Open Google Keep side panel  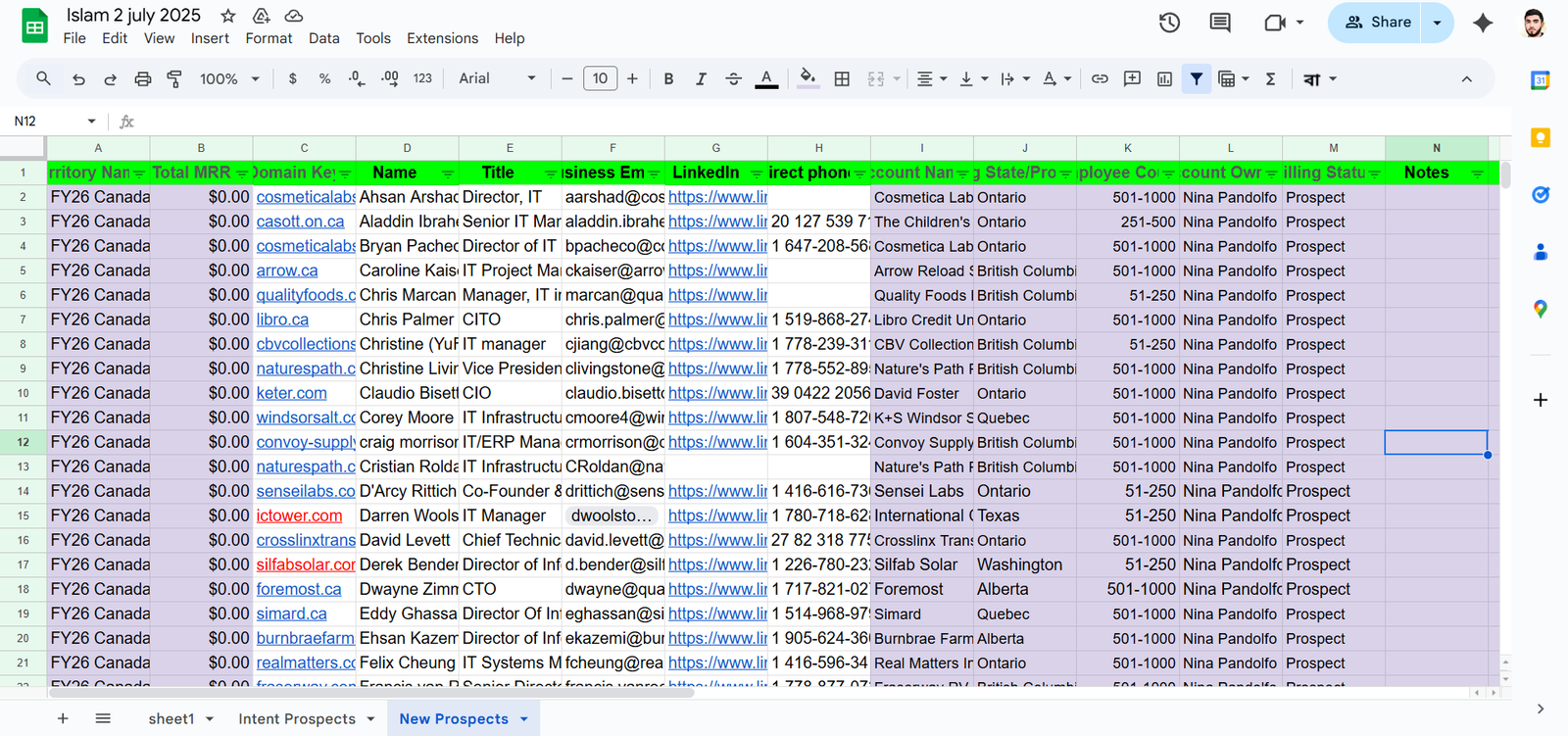pos(1541,138)
